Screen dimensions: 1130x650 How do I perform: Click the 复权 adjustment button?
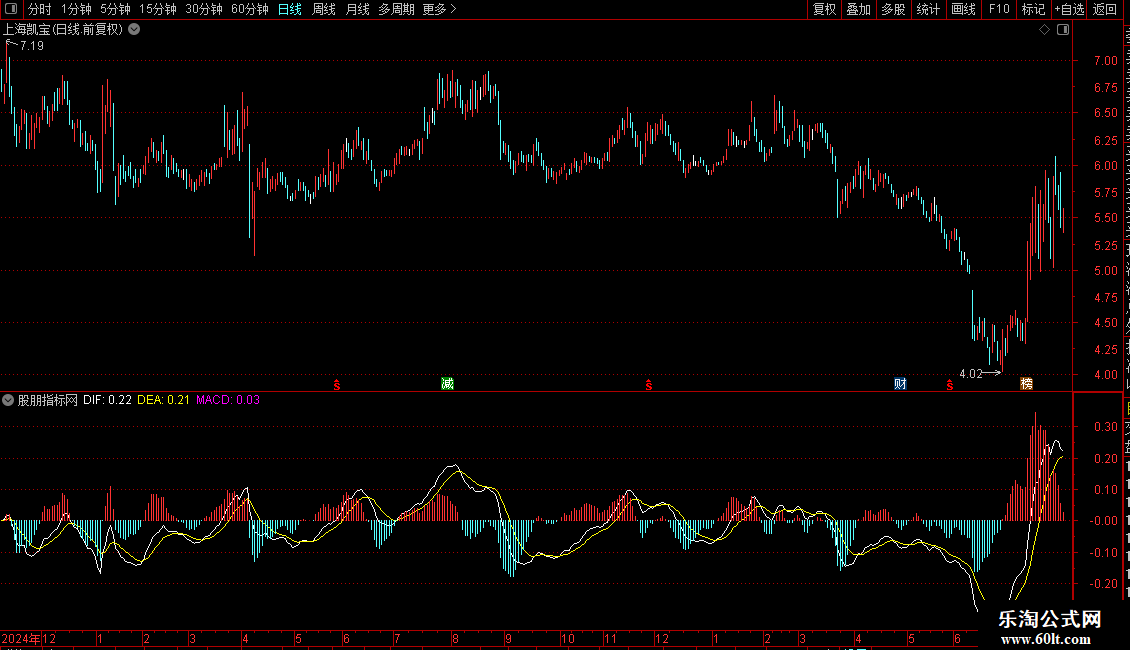(824, 9)
